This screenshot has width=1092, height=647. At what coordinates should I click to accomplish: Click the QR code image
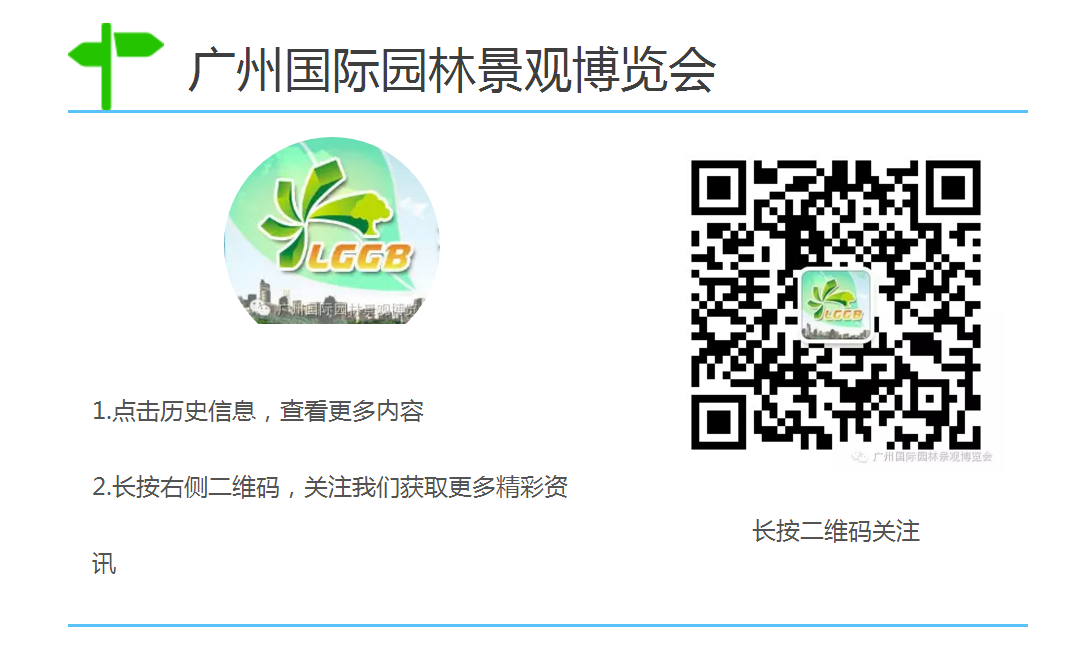[x=836, y=305]
